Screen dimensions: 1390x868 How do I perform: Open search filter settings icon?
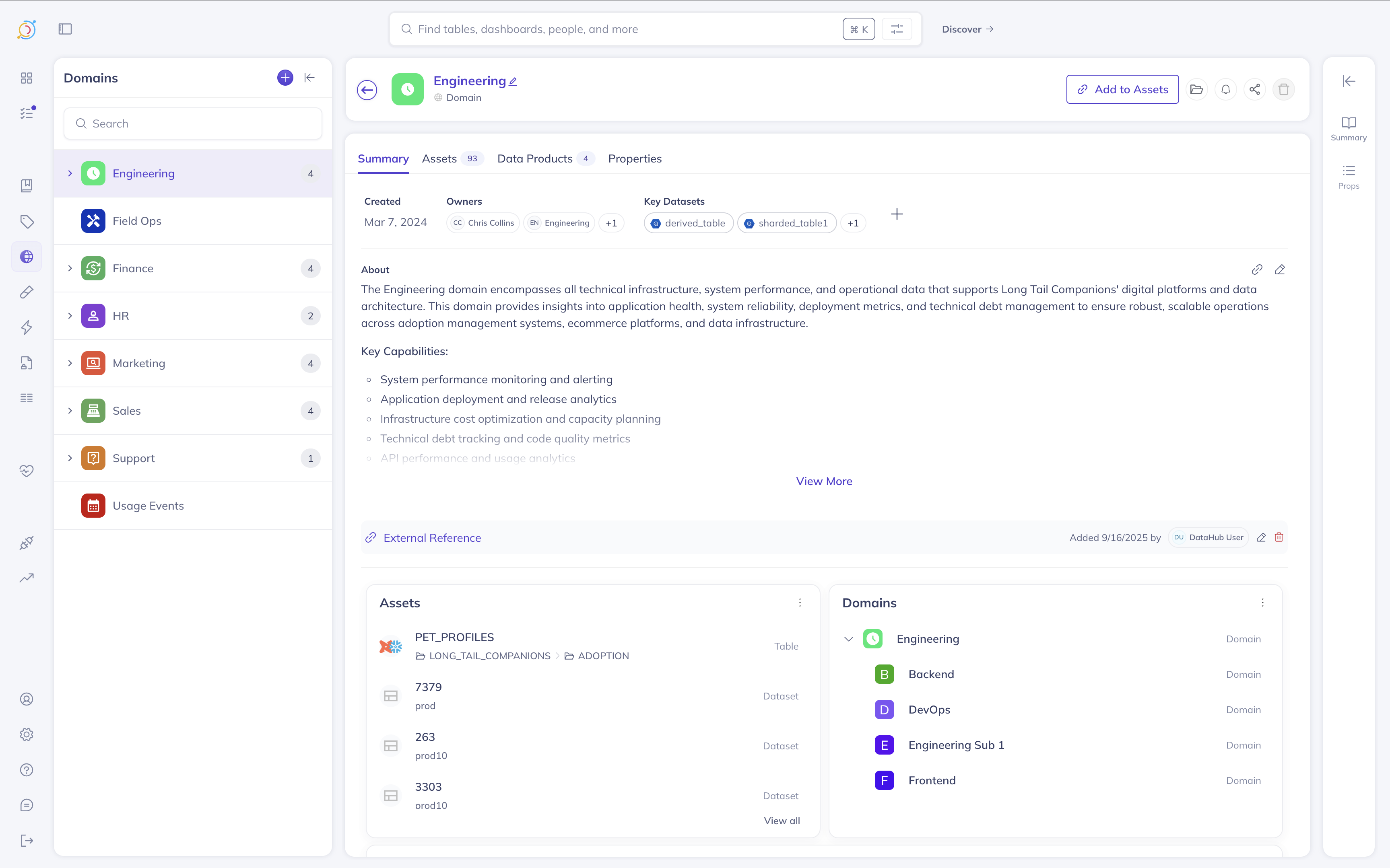point(897,29)
